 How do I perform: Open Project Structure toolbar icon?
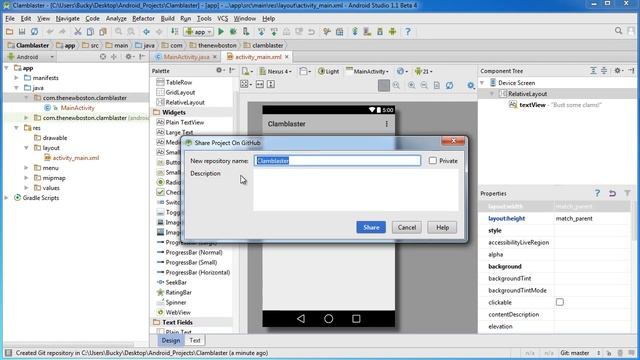pos(340,31)
